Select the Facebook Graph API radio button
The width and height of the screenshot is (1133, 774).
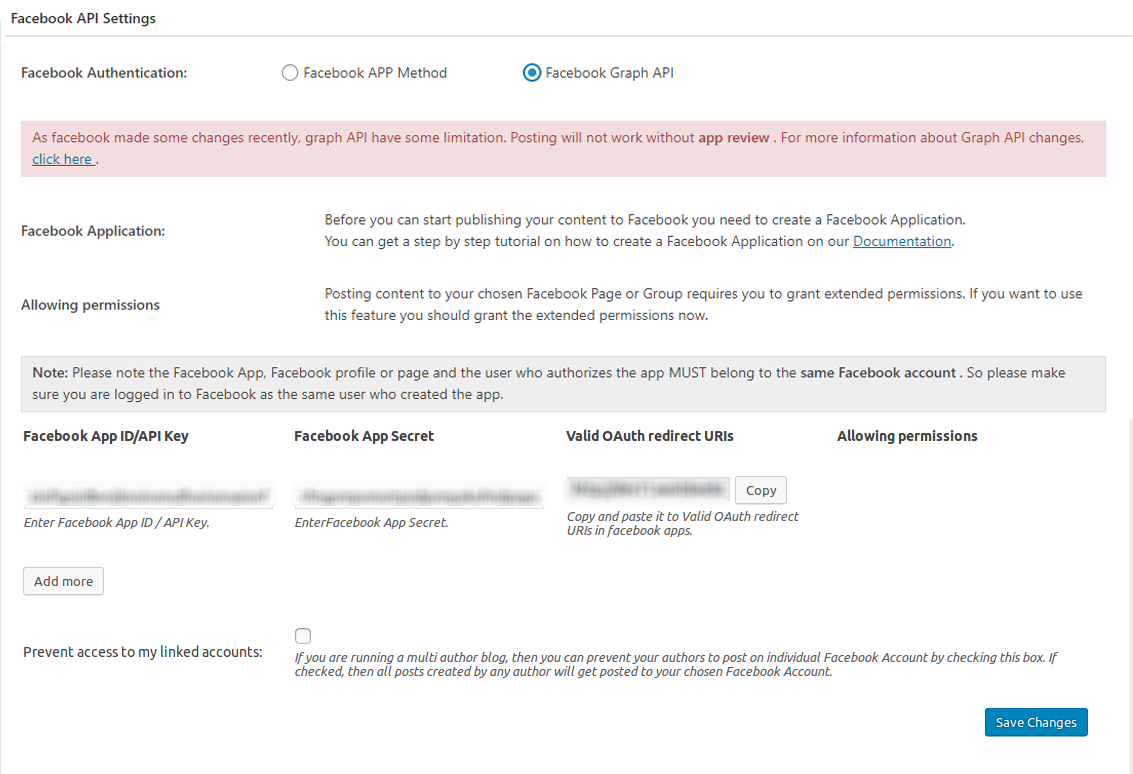pos(532,73)
